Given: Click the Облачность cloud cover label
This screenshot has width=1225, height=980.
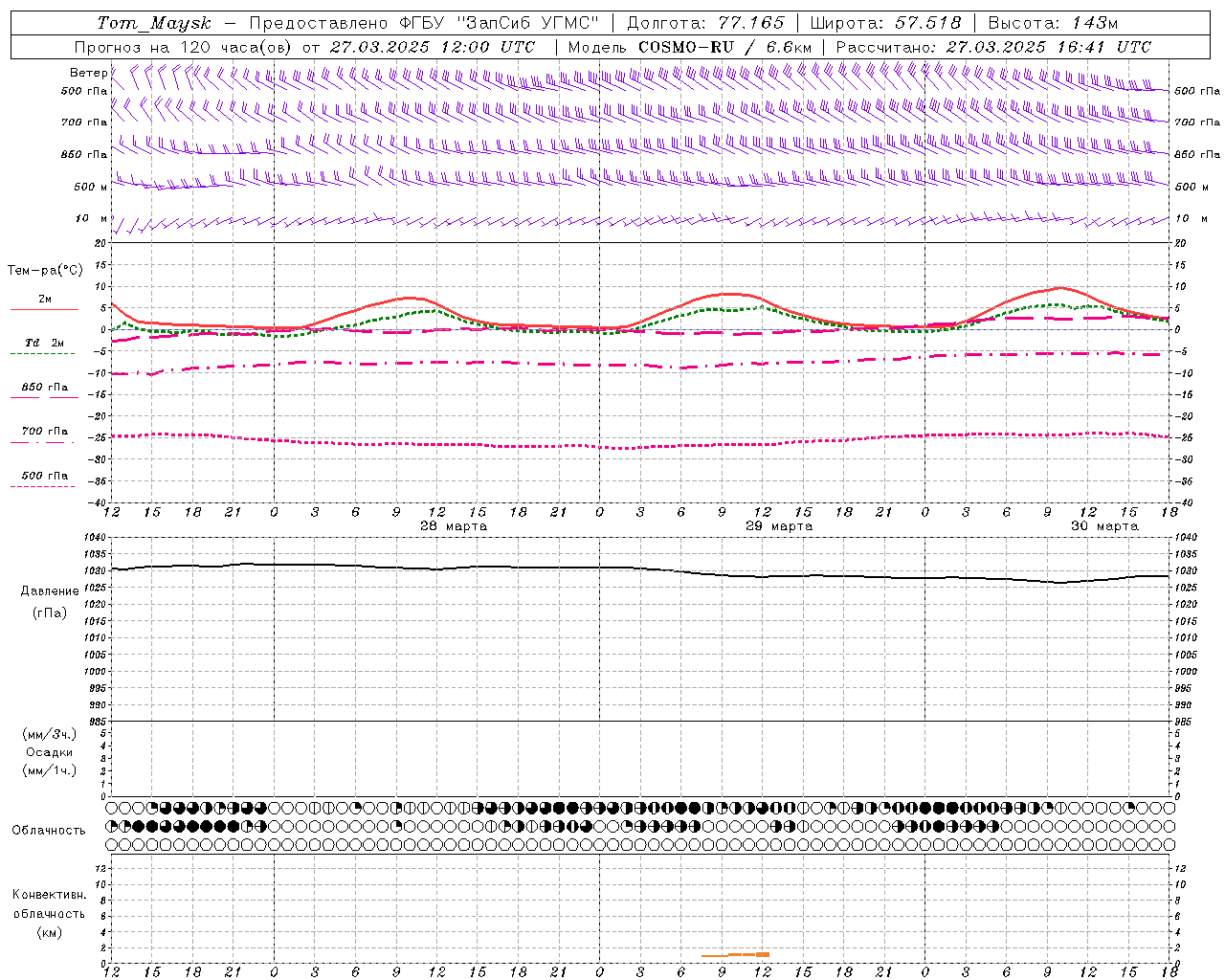Looking at the screenshot, I should [49, 830].
